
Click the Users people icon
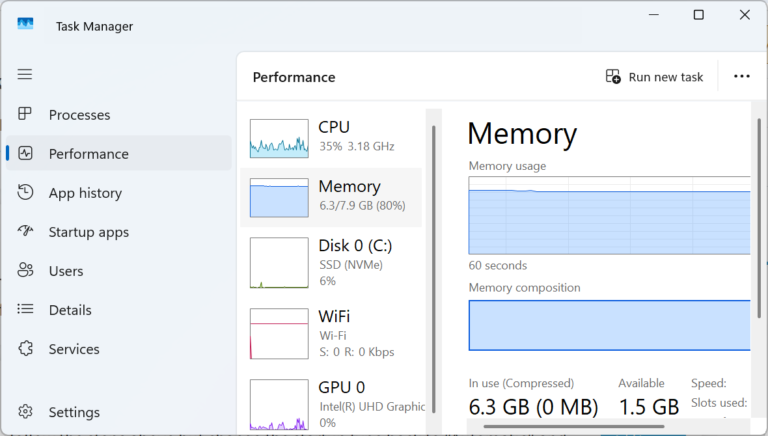(x=25, y=270)
